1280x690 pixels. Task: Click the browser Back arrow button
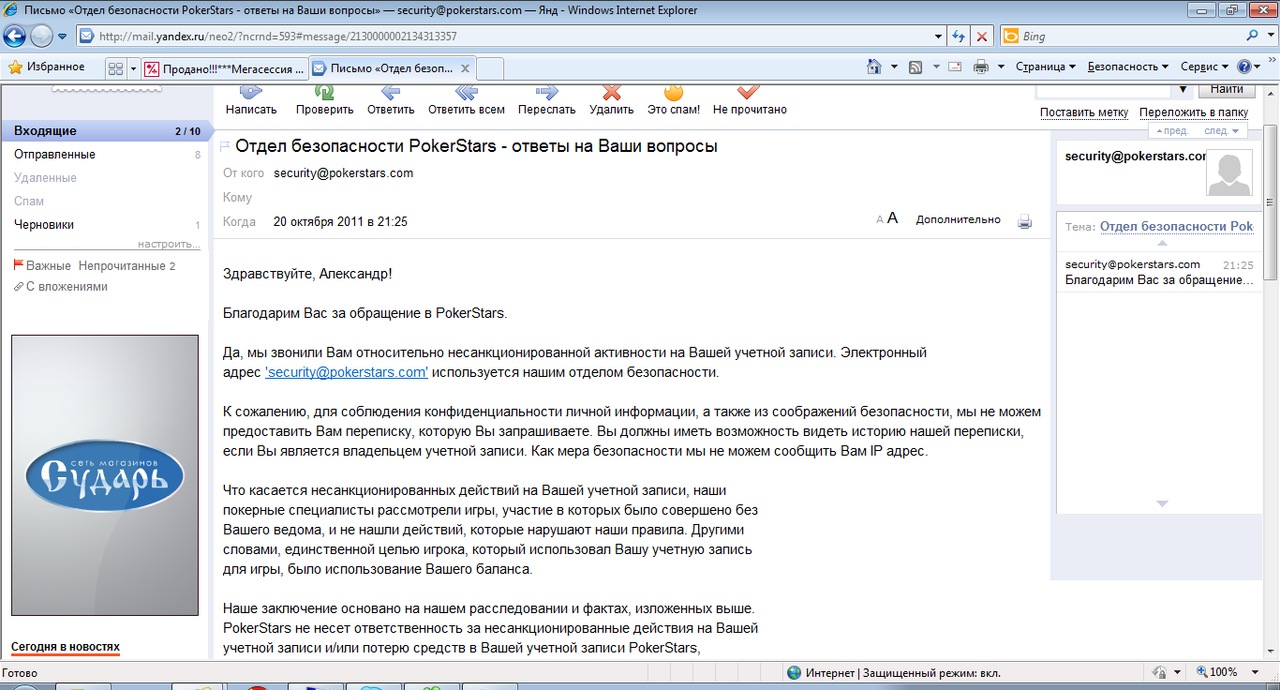click(14, 36)
